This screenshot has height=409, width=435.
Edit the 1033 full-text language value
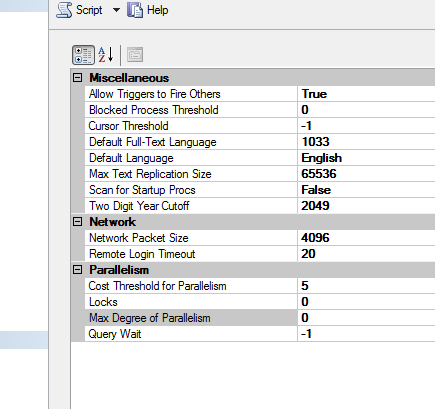pyautogui.click(x=366, y=142)
